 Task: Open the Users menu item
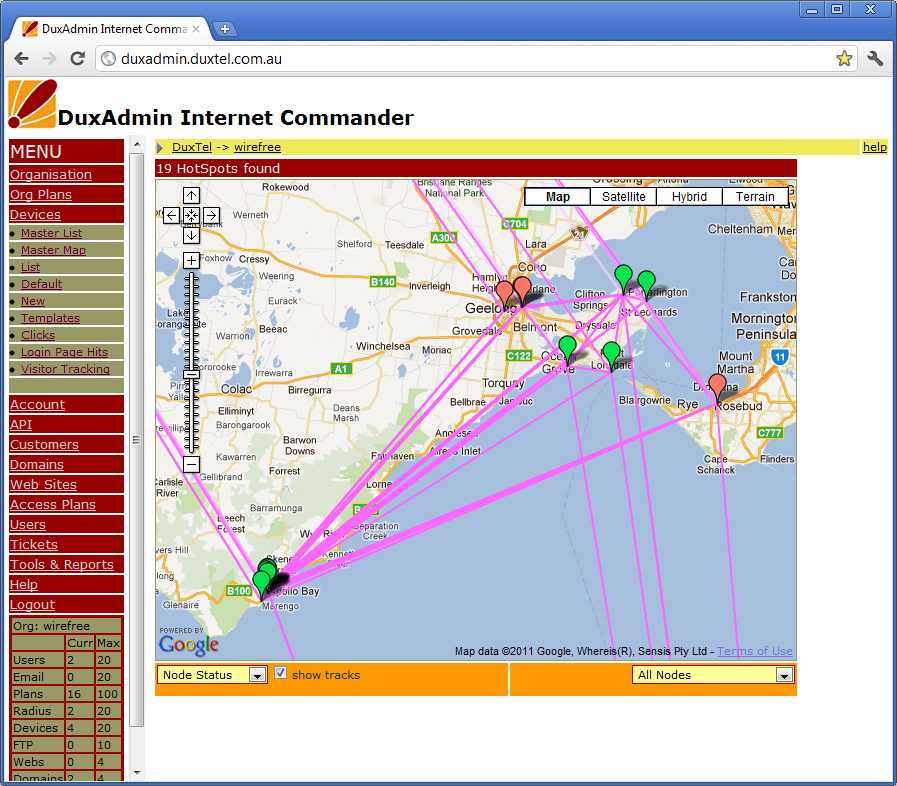coord(27,525)
